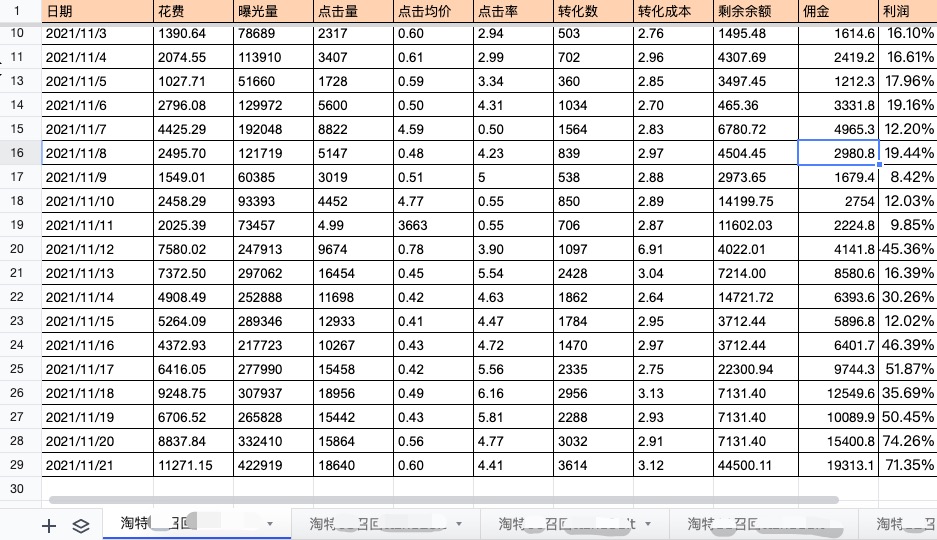
Task: Select the 转化数 cell 1034
Action: [594, 105]
